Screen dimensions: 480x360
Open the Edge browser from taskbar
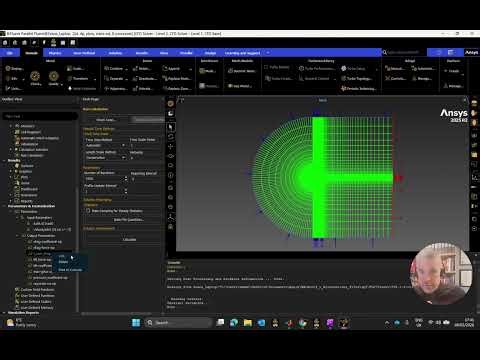point(234,323)
